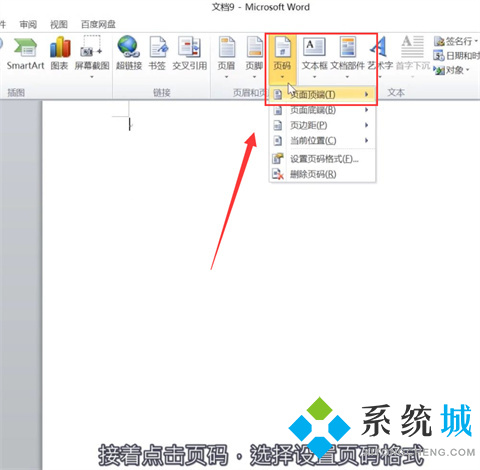Choose 页边距(P) from the menu
Viewport: 480px width, 470px height.
[322, 125]
